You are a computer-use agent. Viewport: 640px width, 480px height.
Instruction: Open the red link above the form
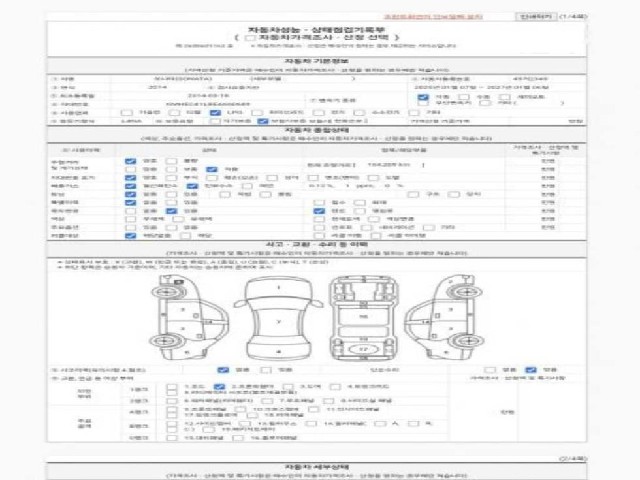pyautogui.click(x=433, y=16)
